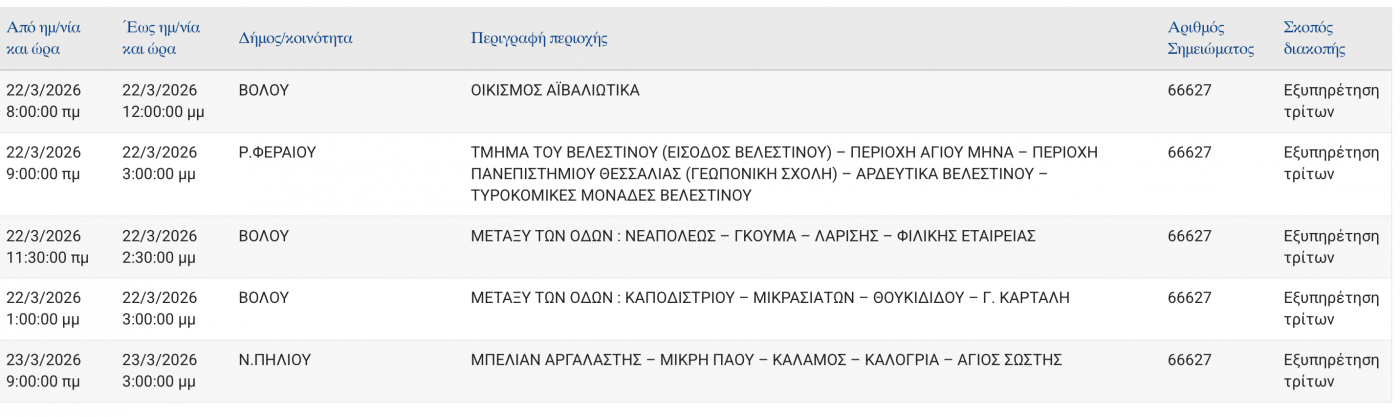Click the Ρ.ΦΕΡΑΙΟΥ municipality cell
1400x417 pixels.
(277, 152)
